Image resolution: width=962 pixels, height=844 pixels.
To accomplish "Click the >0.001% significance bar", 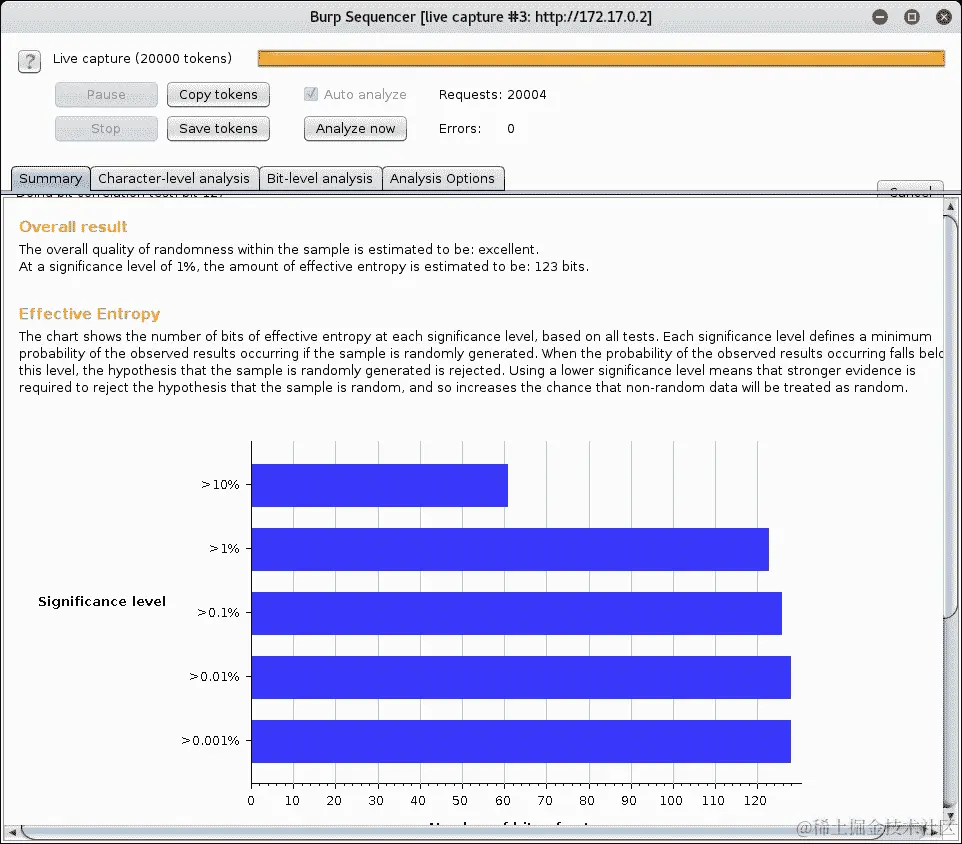I will pyautogui.click(x=521, y=742).
